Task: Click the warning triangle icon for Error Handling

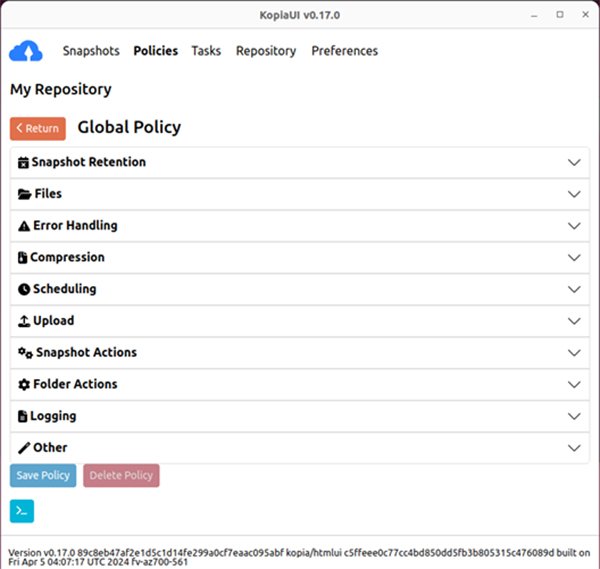Action: point(24,226)
